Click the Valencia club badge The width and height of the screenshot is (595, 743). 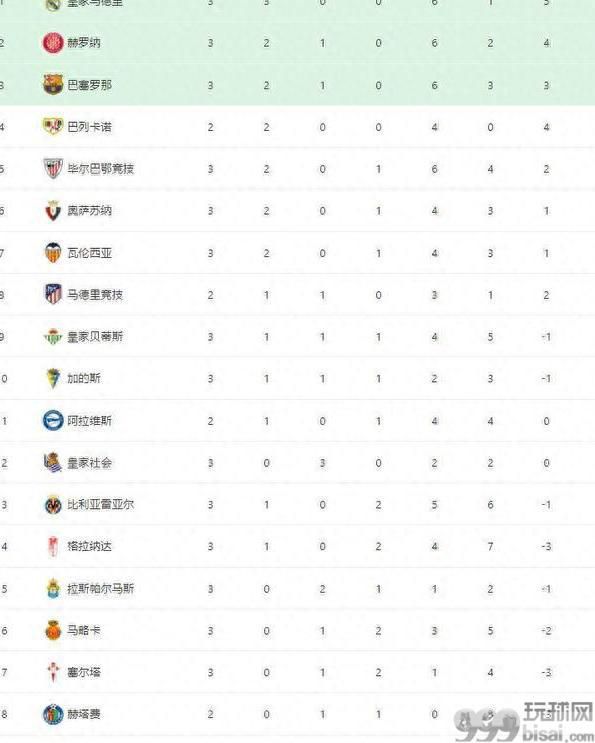53,253
